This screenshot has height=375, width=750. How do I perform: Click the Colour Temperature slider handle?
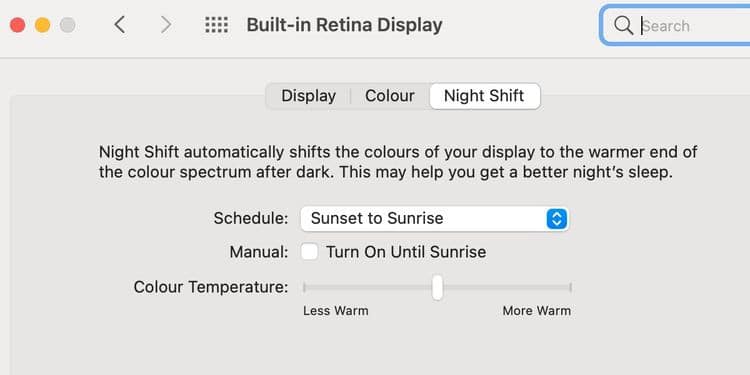(437, 287)
